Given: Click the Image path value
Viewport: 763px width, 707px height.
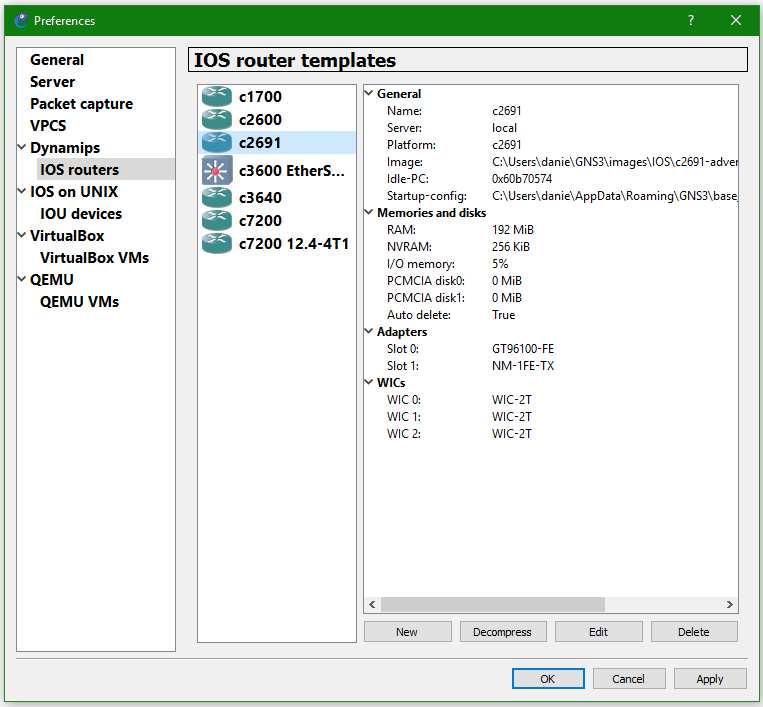Looking at the screenshot, I should coord(615,162).
